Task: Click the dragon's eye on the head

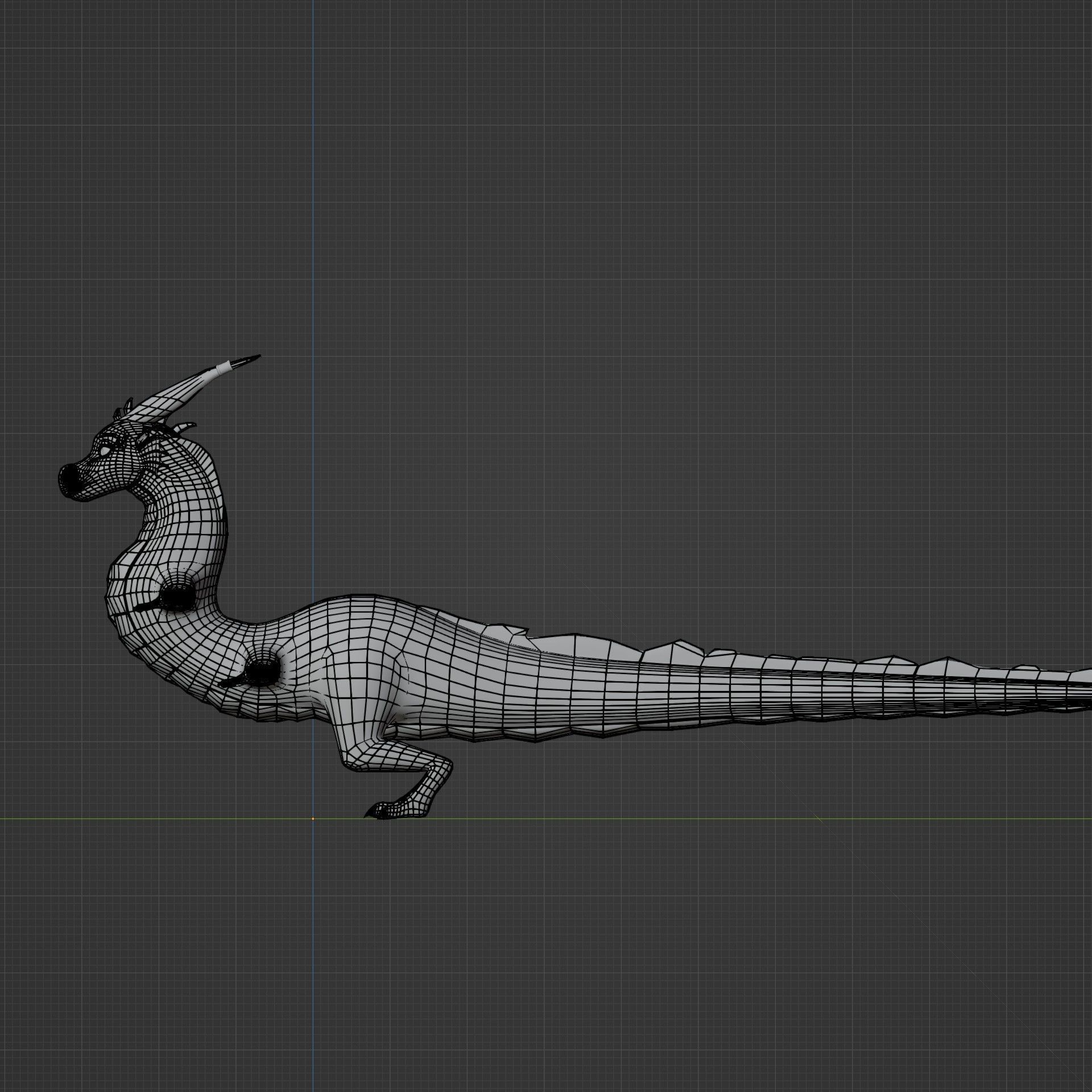Action: (106, 451)
